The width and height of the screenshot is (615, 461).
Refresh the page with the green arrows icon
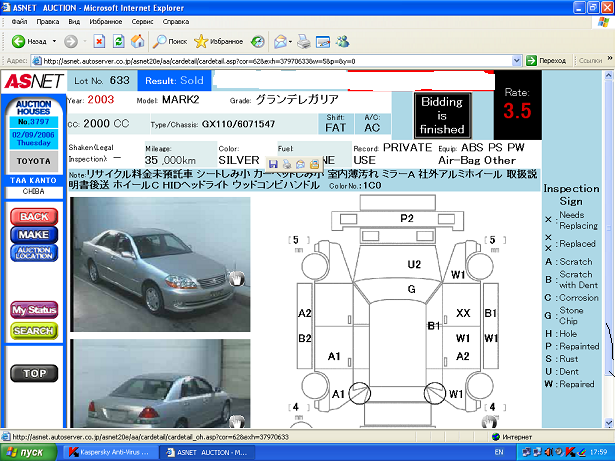[x=118, y=41]
